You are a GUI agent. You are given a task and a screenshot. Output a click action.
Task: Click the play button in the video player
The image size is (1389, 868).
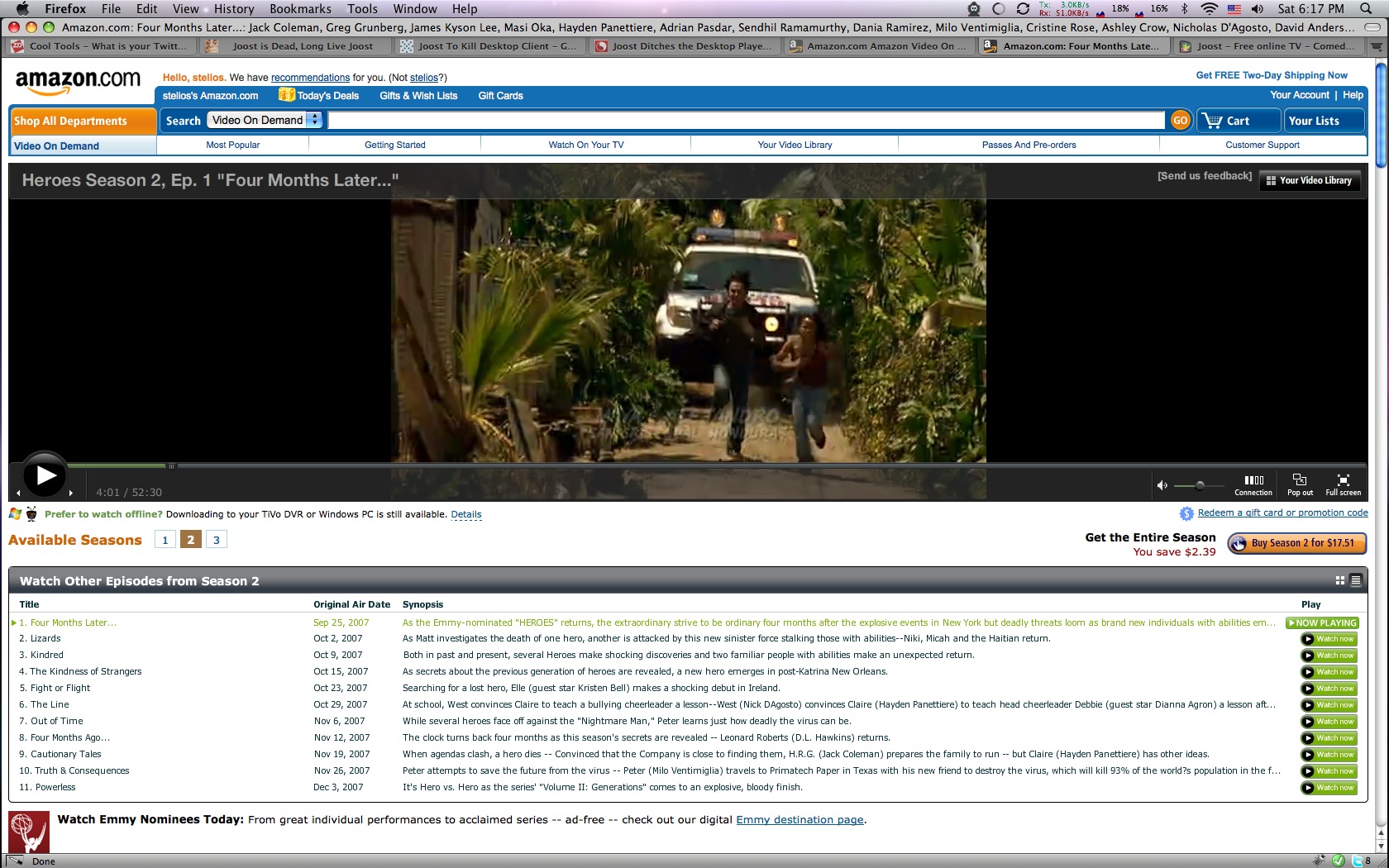pos(45,475)
